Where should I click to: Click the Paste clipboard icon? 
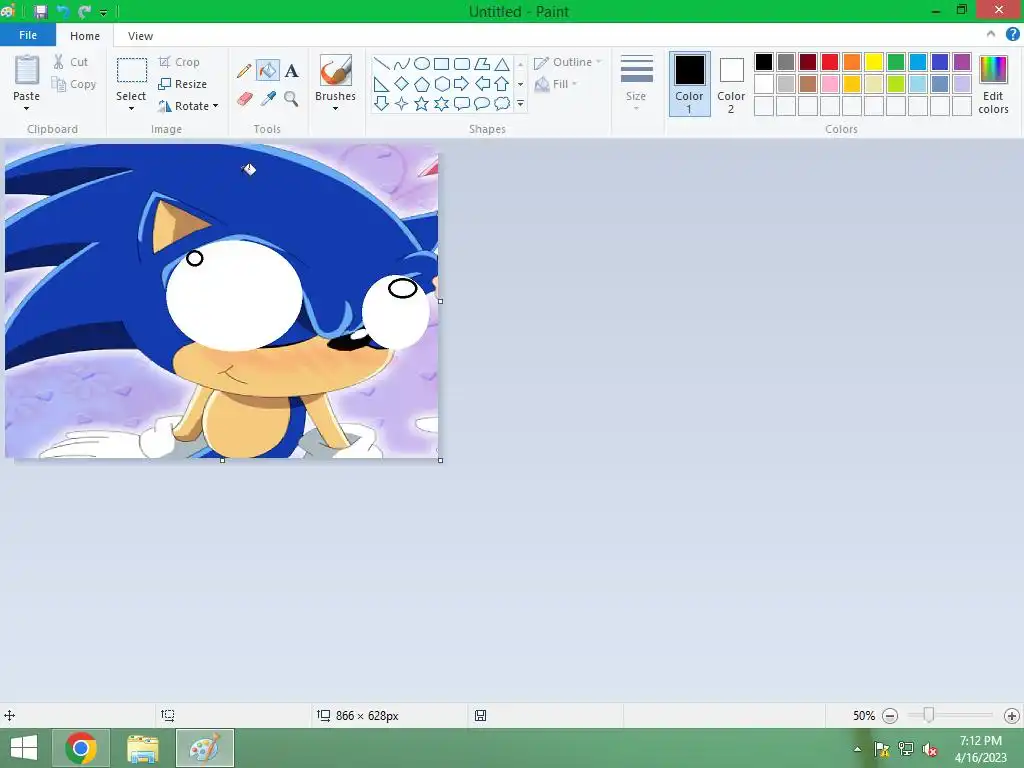27,70
